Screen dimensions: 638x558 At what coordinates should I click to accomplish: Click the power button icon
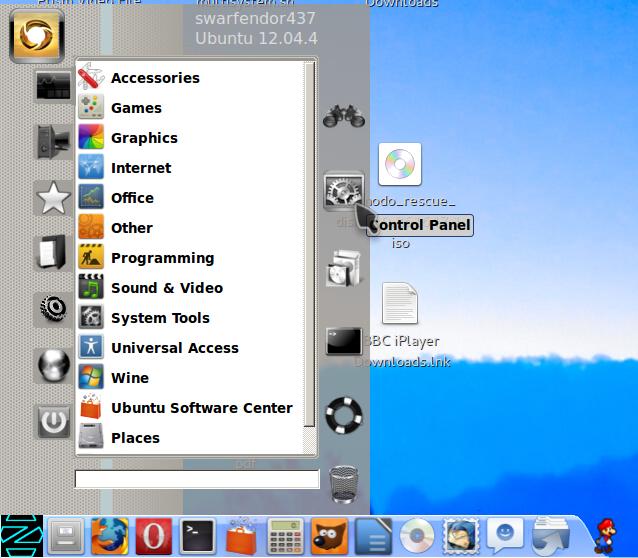tap(53, 421)
